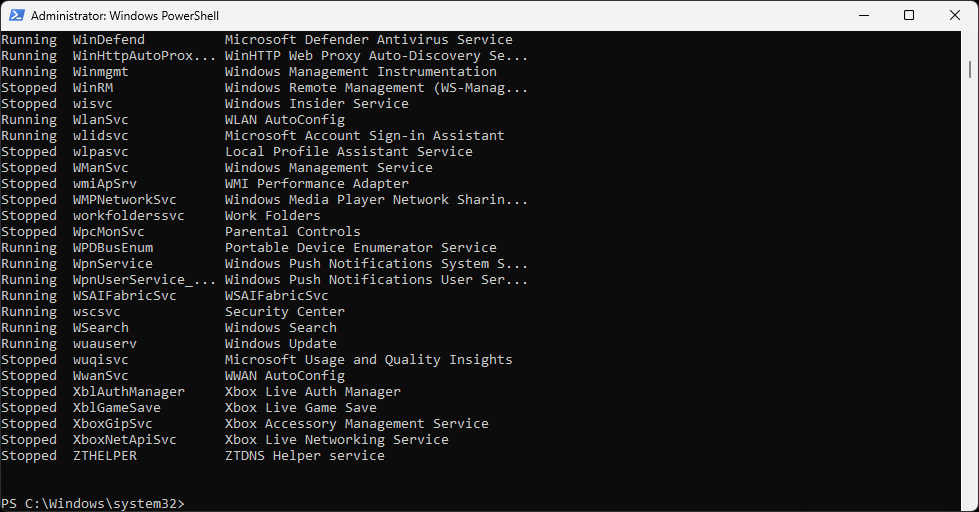Click the 'Security Center' display name
The image size is (979, 512).
pyautogui.click(x=284, y=312)
